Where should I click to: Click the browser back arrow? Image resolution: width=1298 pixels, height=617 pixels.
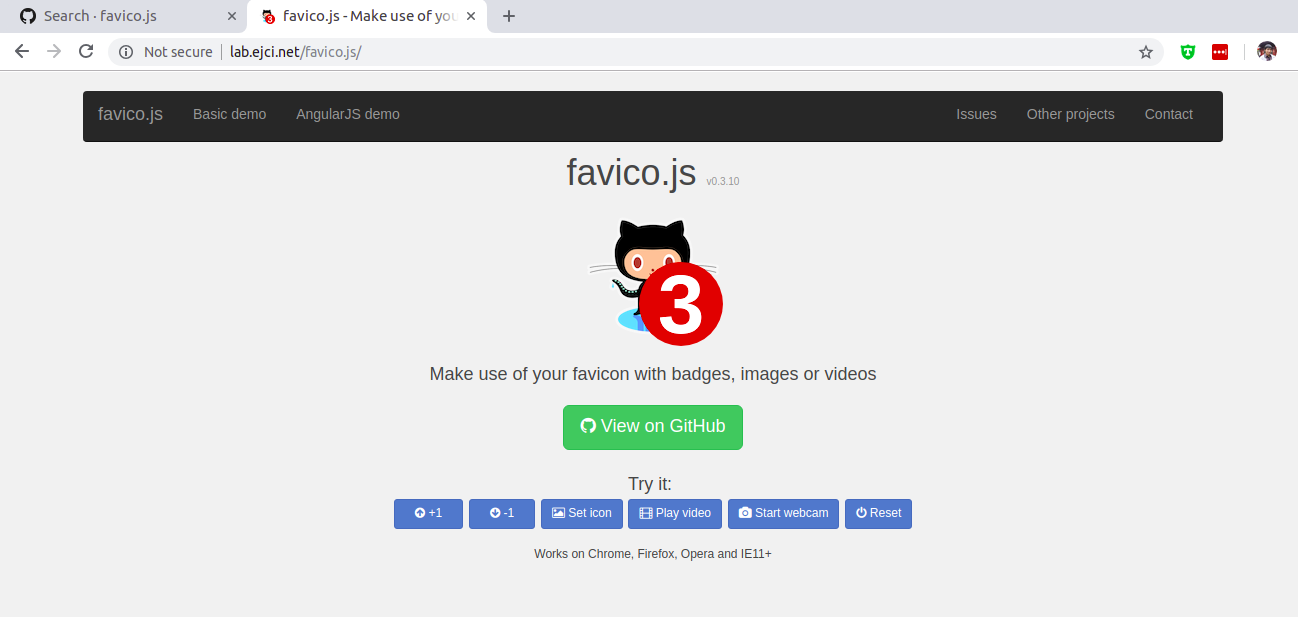pos(22,52)
